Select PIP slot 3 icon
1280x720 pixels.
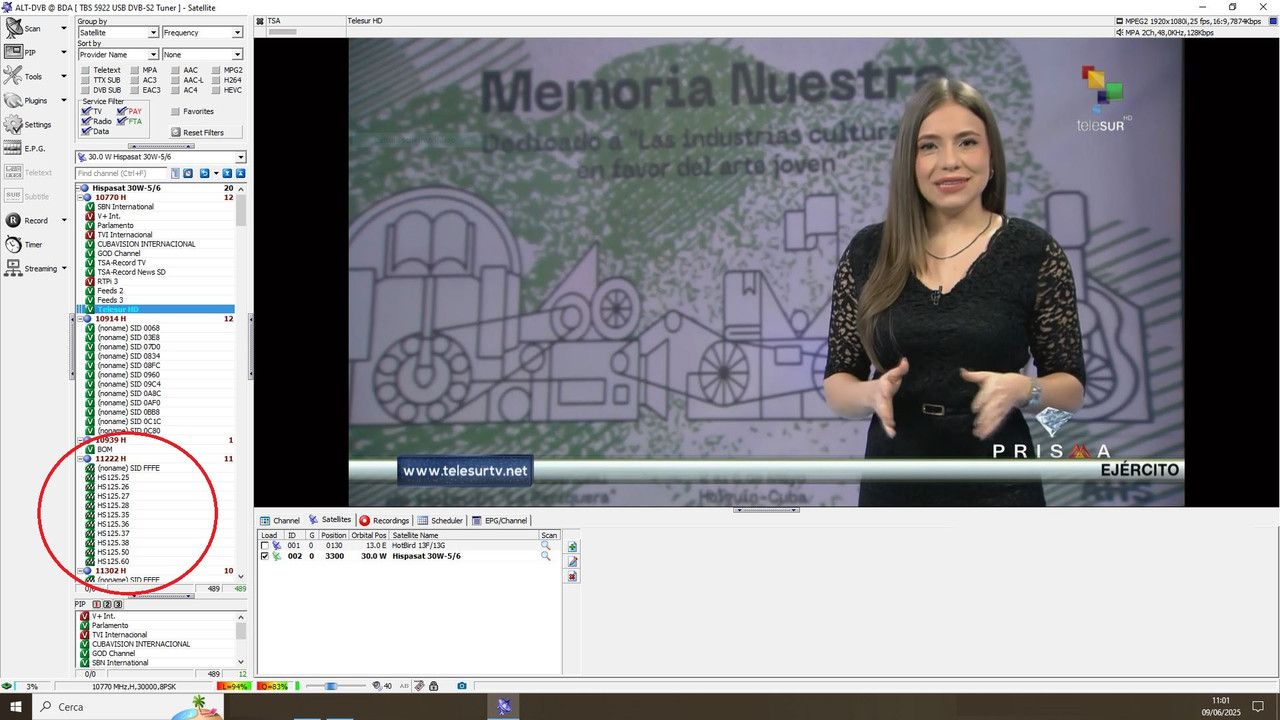pyautogui.click(x=117, y=605)
